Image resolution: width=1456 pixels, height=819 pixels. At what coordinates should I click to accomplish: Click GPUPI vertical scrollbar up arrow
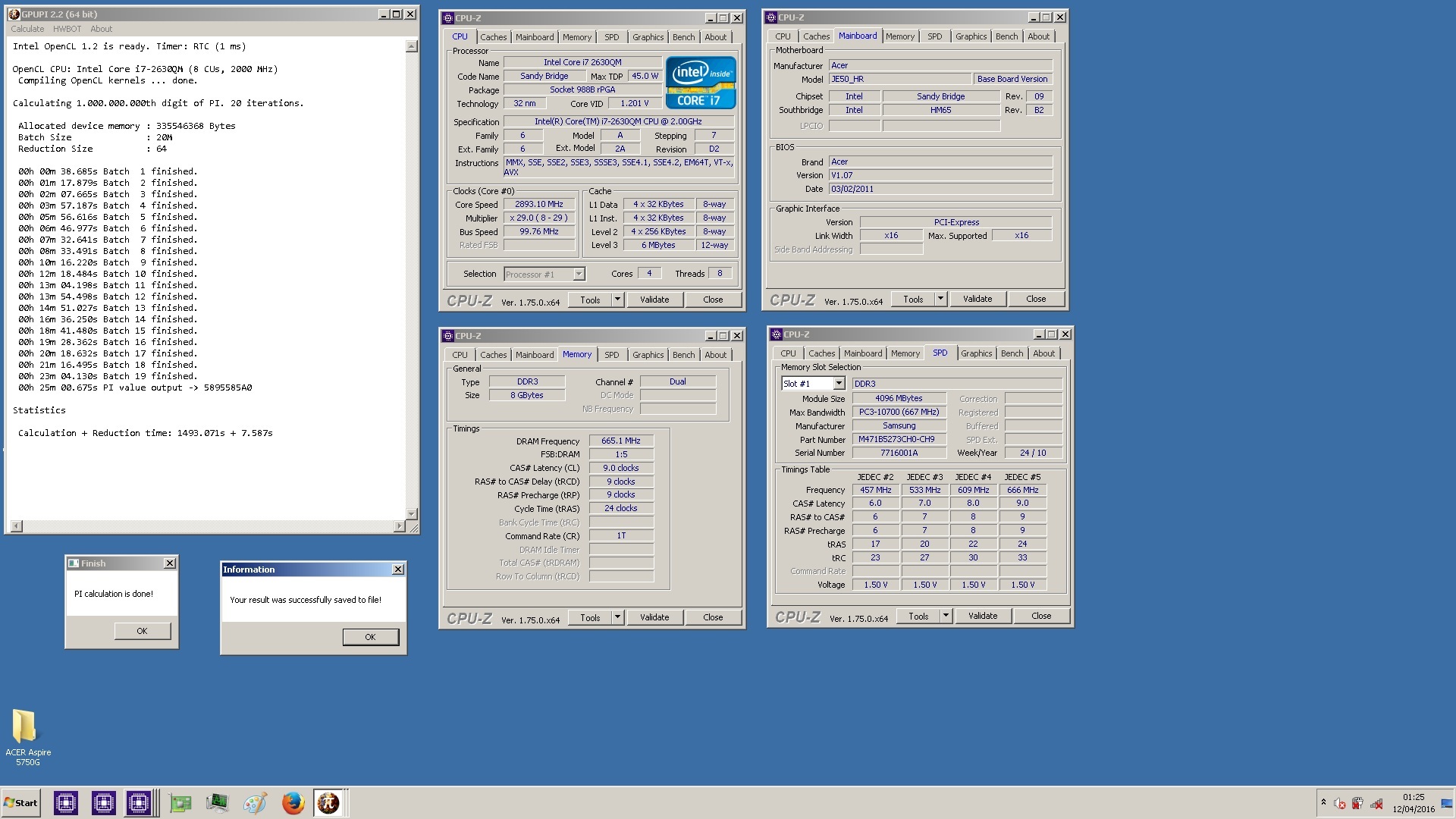point(412,46)
